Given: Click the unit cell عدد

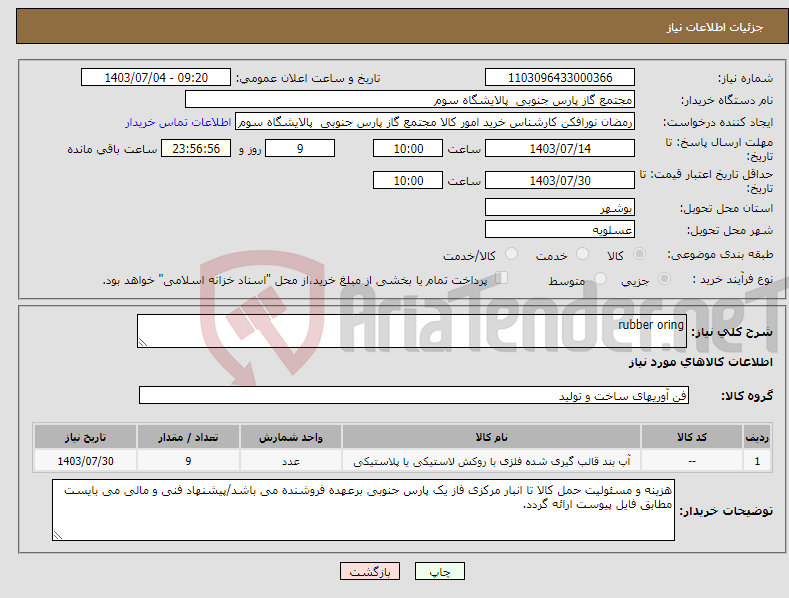Looking at the screenshot, I should pos(291,461).
